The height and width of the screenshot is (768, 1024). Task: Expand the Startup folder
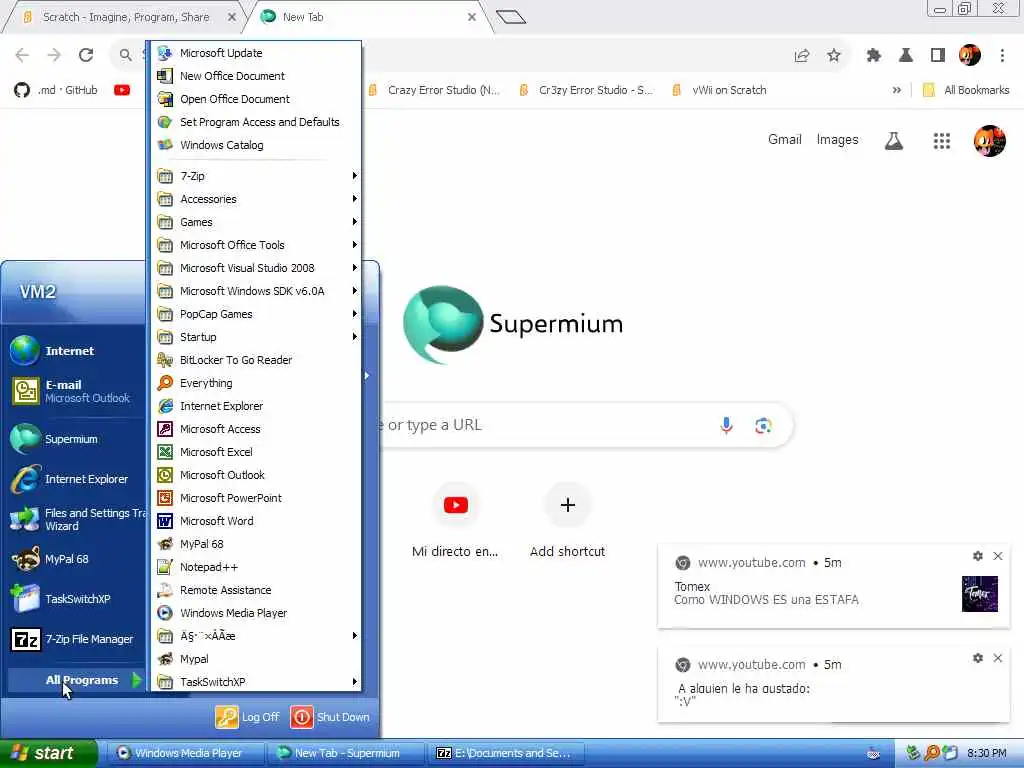tap(256, 337)
